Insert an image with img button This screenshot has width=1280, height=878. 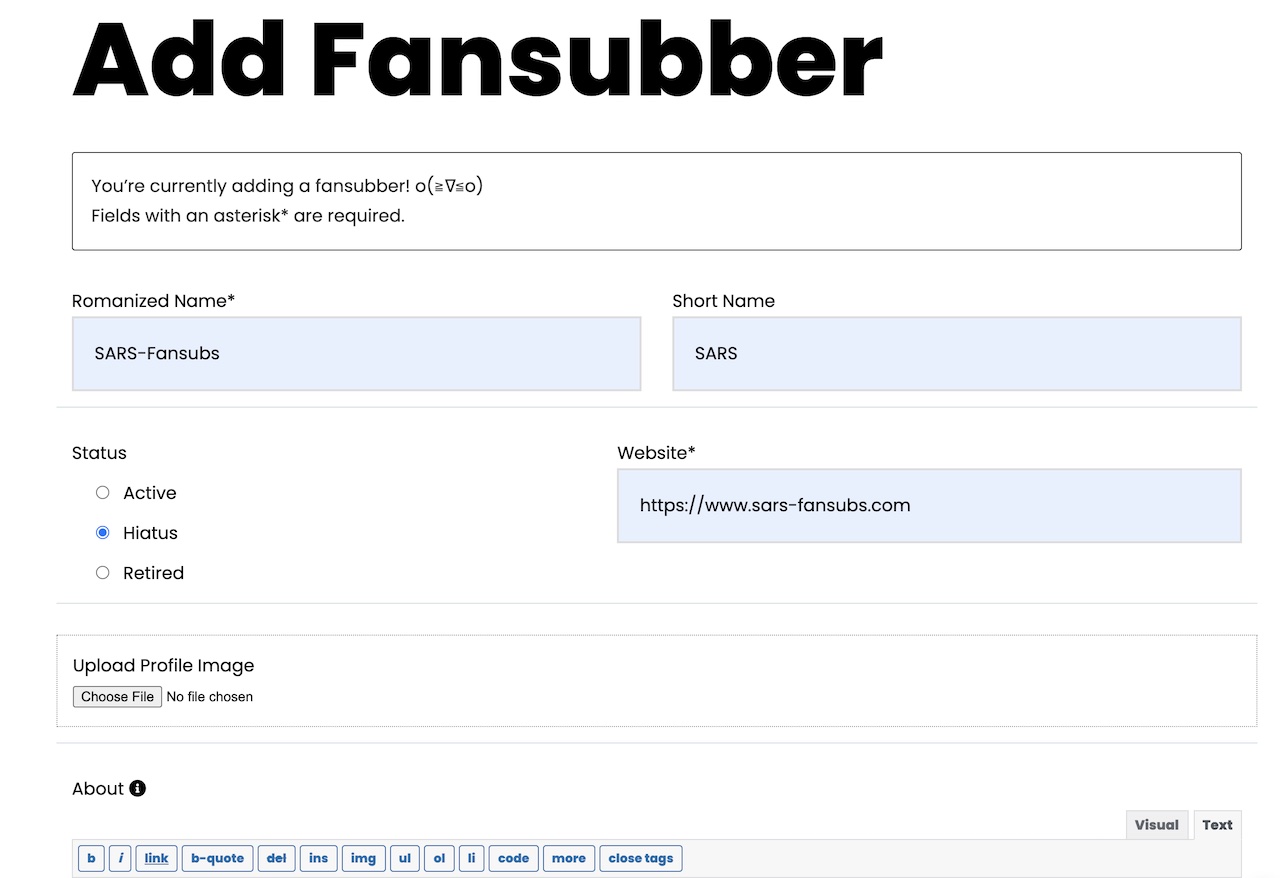pos(364,858)
